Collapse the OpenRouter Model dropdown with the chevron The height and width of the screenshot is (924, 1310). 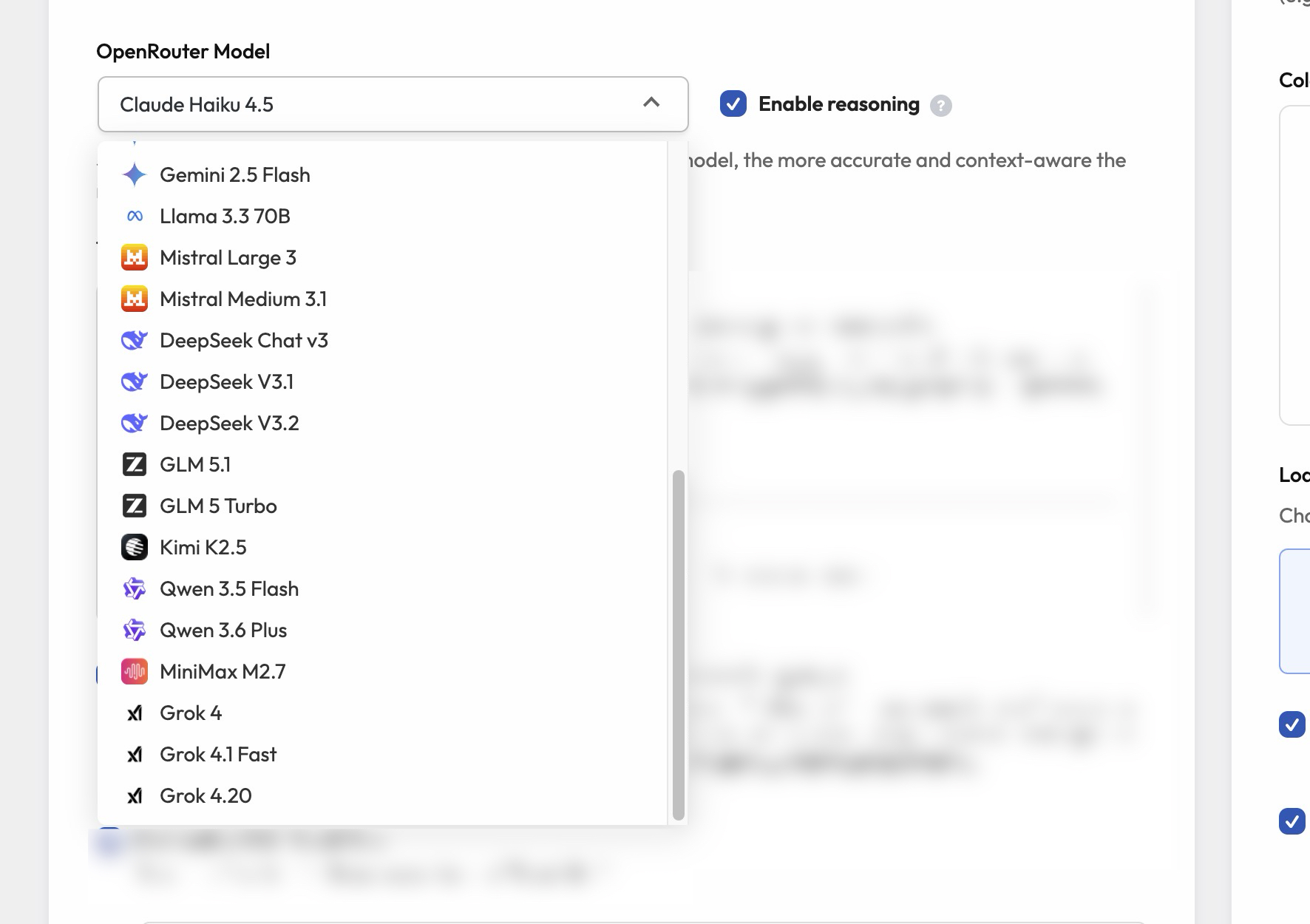click(651, 103)
